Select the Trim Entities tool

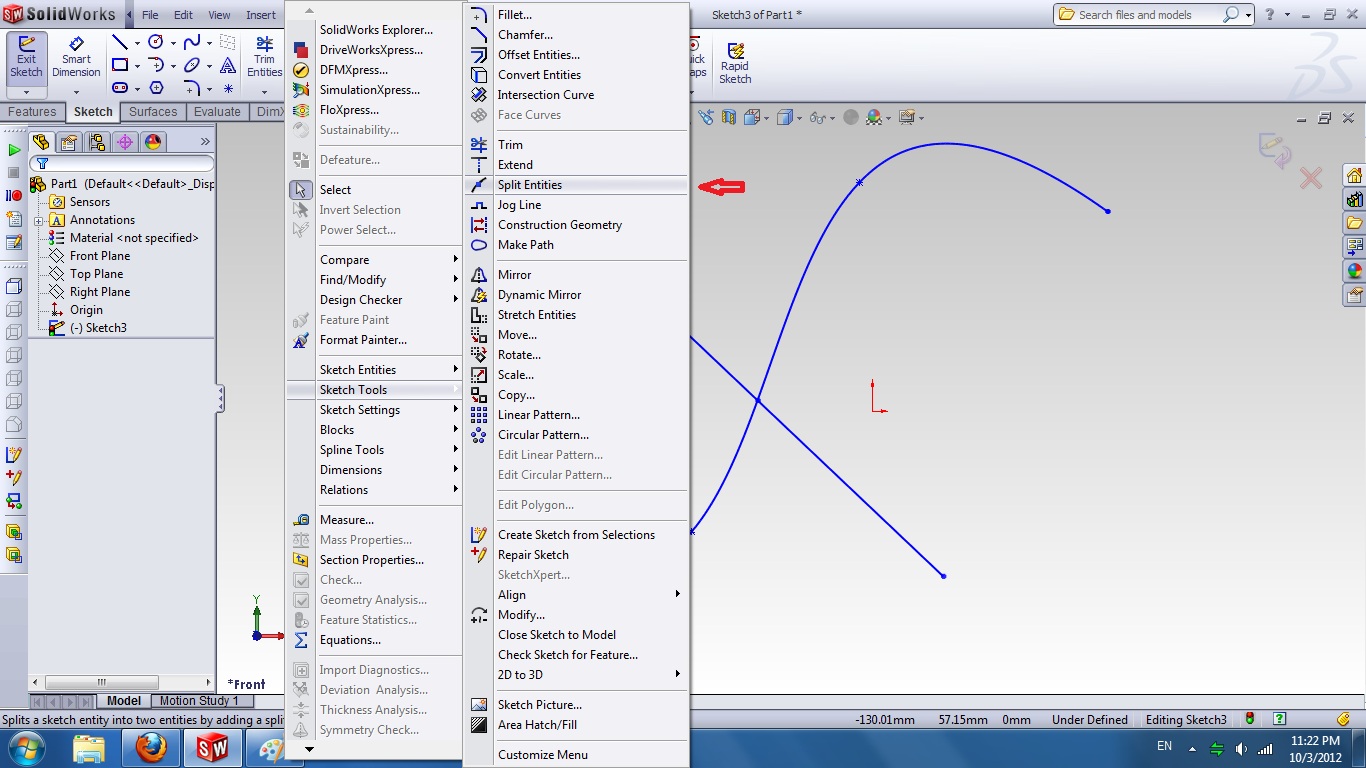tap(264, 58)
